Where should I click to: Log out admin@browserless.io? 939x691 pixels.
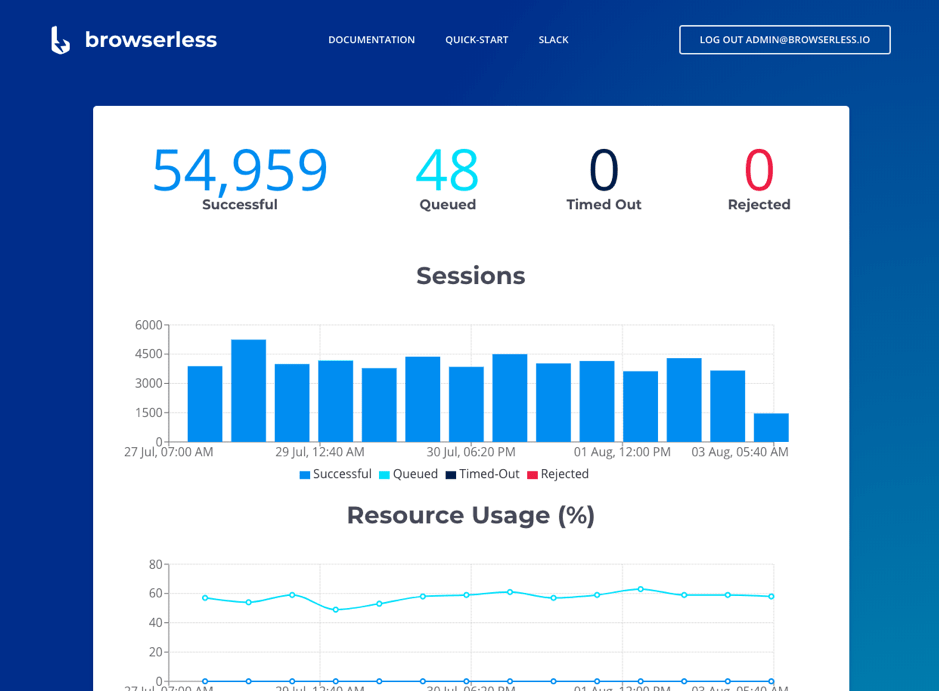(784, 40)
